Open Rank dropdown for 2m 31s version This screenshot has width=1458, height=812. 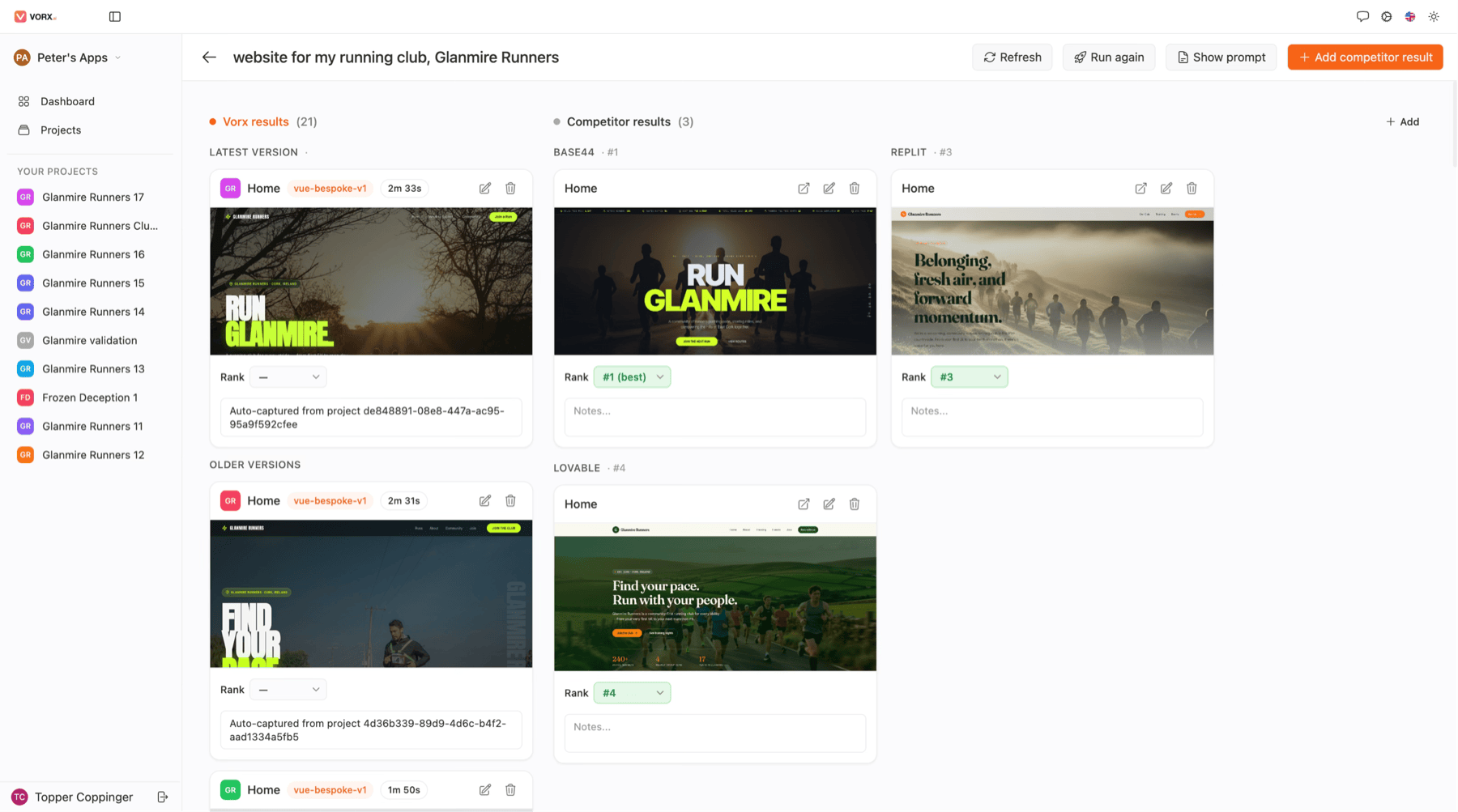(288, 690)
